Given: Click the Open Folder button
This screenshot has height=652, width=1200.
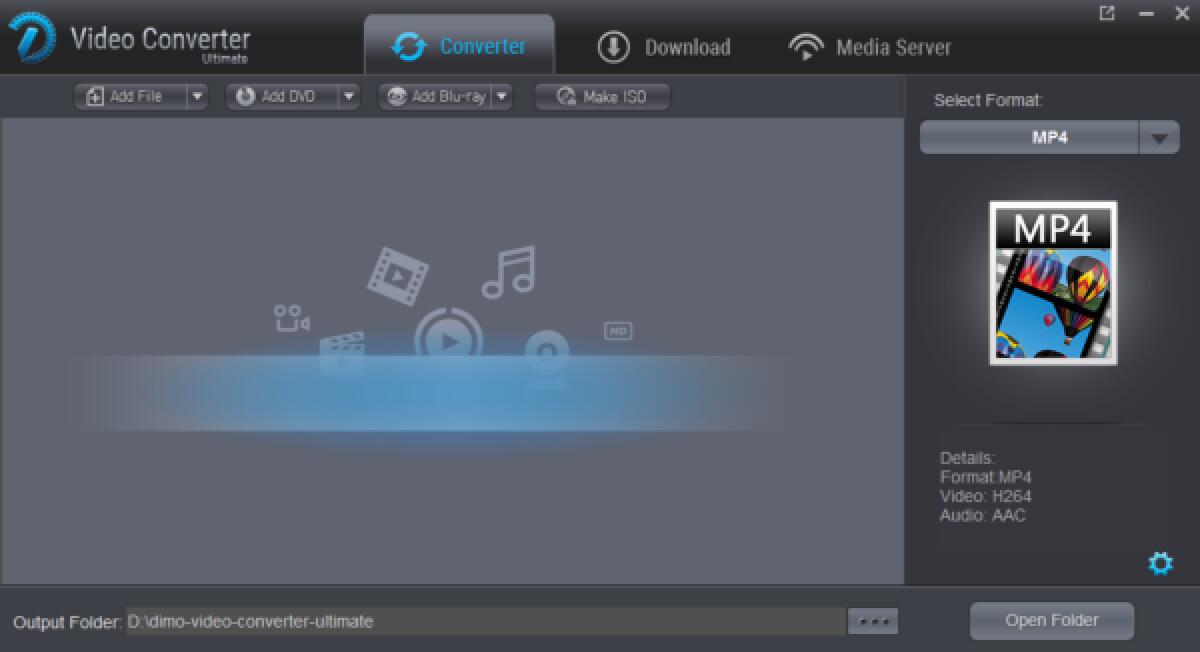Looking at the screenshot, I should pyautogui.click(x=1051, y=620).
